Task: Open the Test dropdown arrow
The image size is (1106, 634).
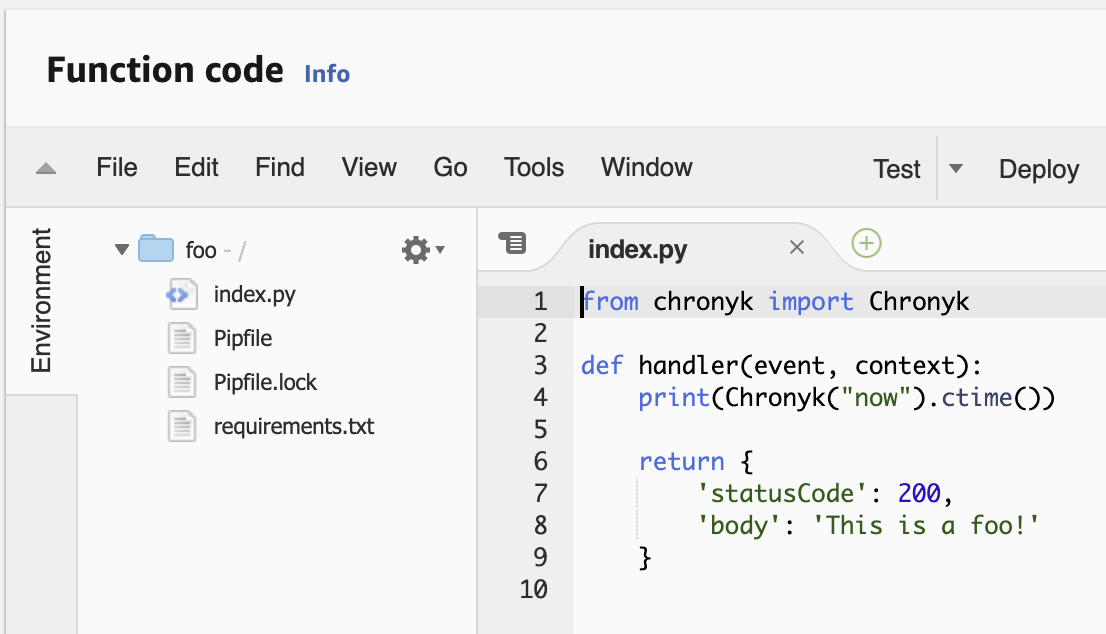Action: 956,169
